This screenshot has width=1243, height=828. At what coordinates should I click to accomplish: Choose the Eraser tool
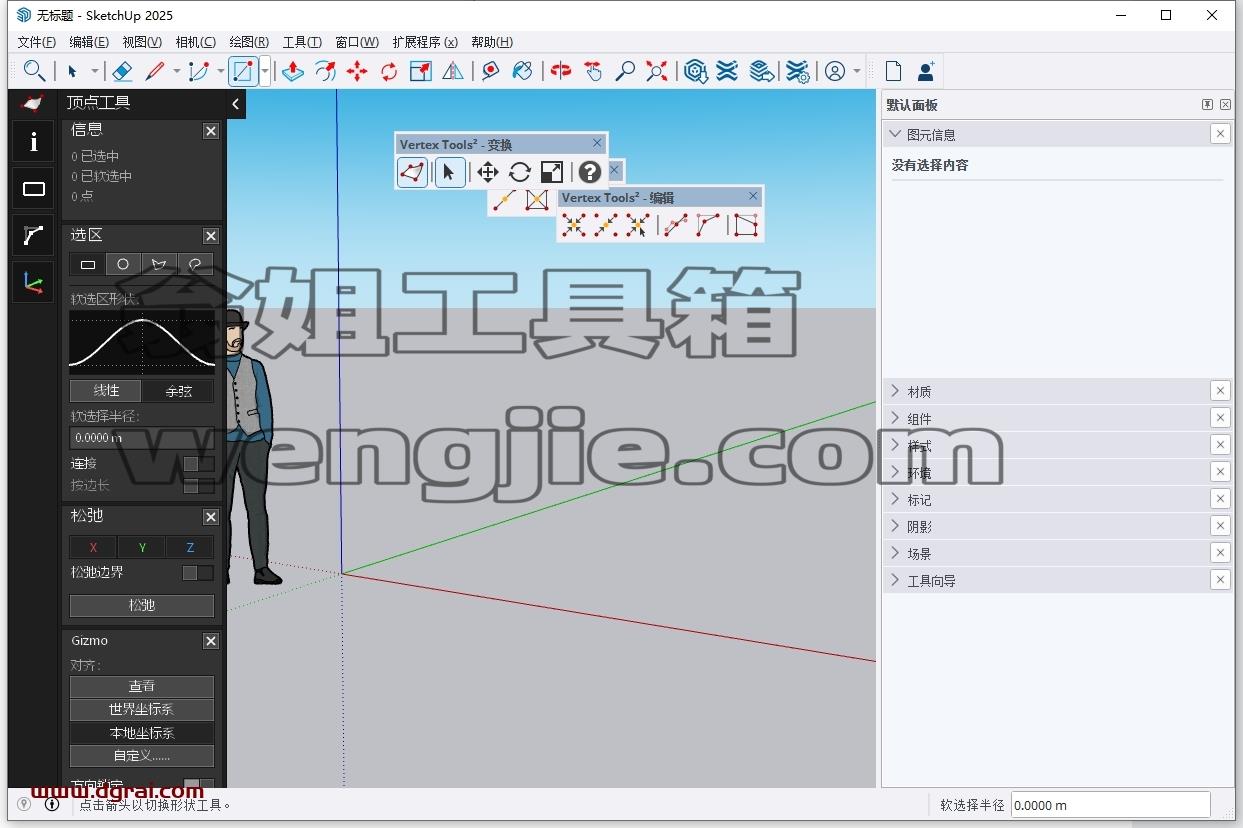[x=122, y=71]
